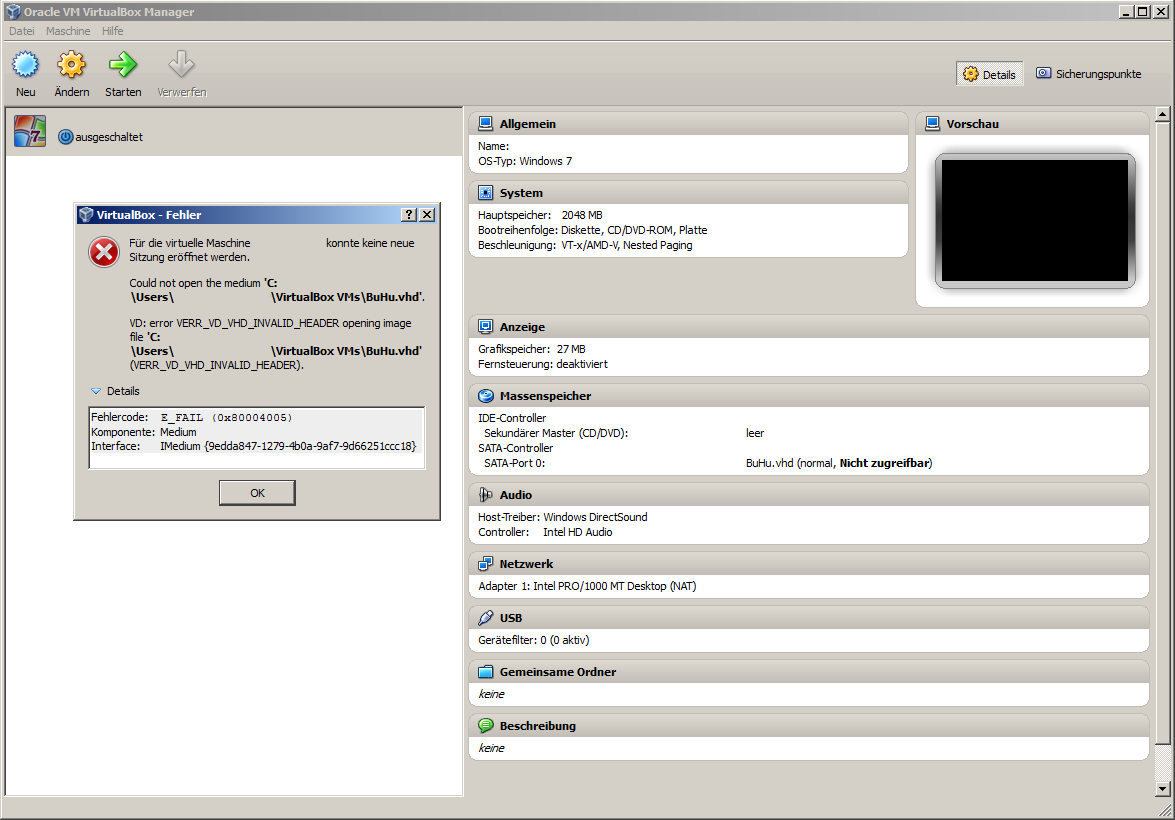Click the help question mark in error dialog

[x=409, y=214]
